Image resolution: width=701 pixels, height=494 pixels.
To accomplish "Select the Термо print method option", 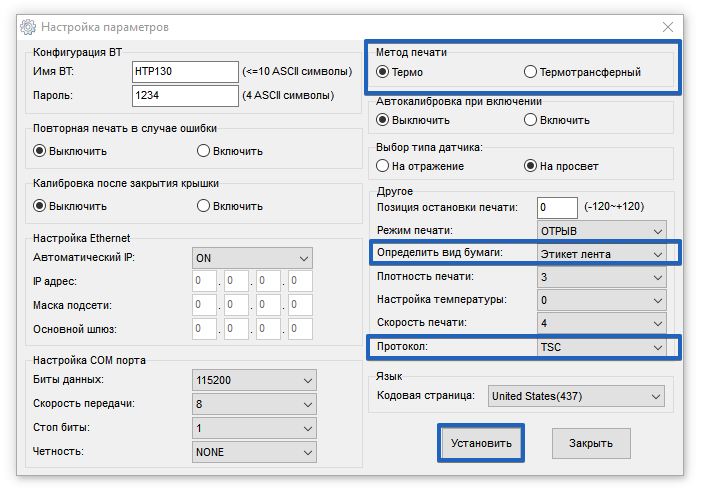I will click(x=383, y=72).
